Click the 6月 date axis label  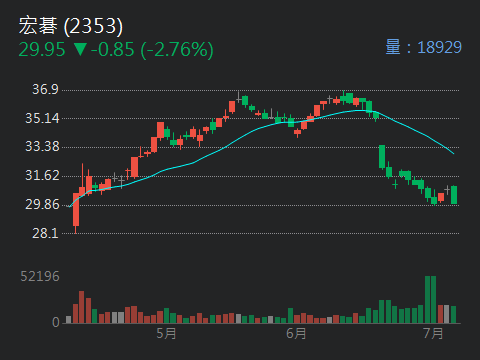tap(296, 333)
